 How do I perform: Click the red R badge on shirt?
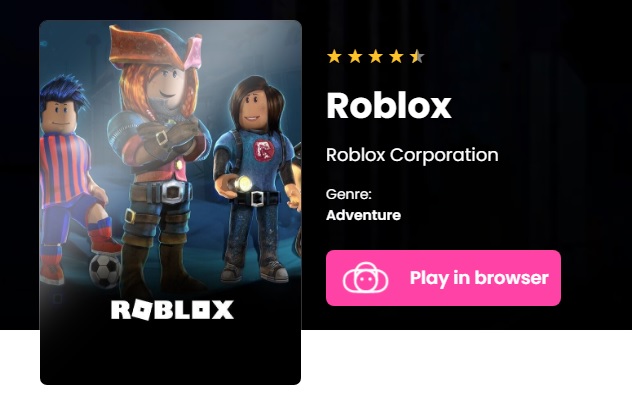click(263, 152)
